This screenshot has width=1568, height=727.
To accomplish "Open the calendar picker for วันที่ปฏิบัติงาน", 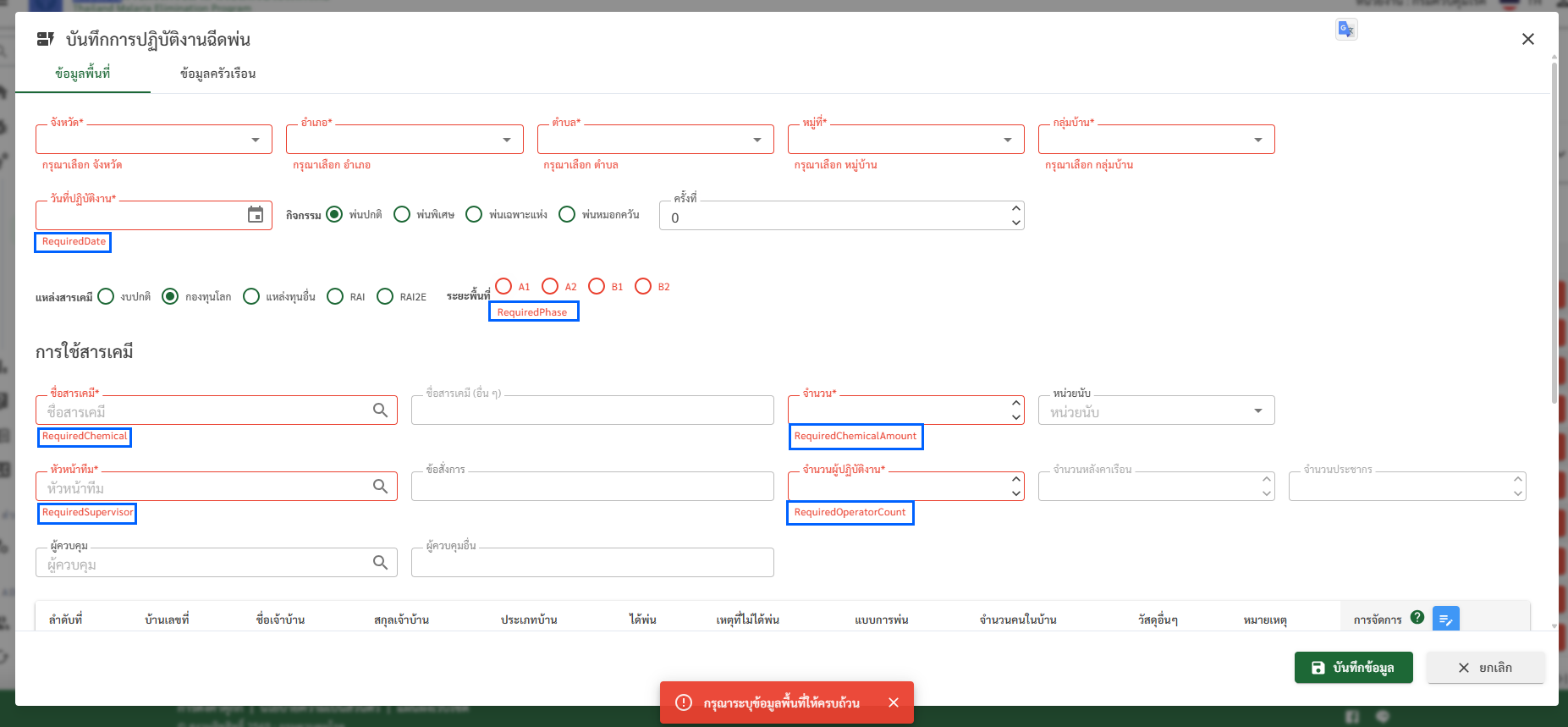I will (x=255, y=215).
